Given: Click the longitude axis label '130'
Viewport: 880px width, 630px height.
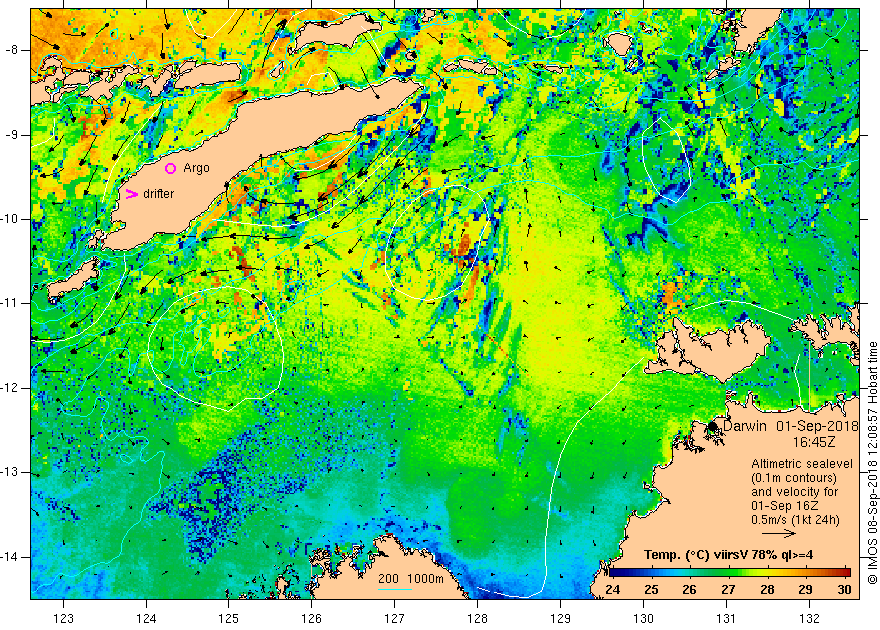Looking at the screenshot, I should tap(643, 619).
